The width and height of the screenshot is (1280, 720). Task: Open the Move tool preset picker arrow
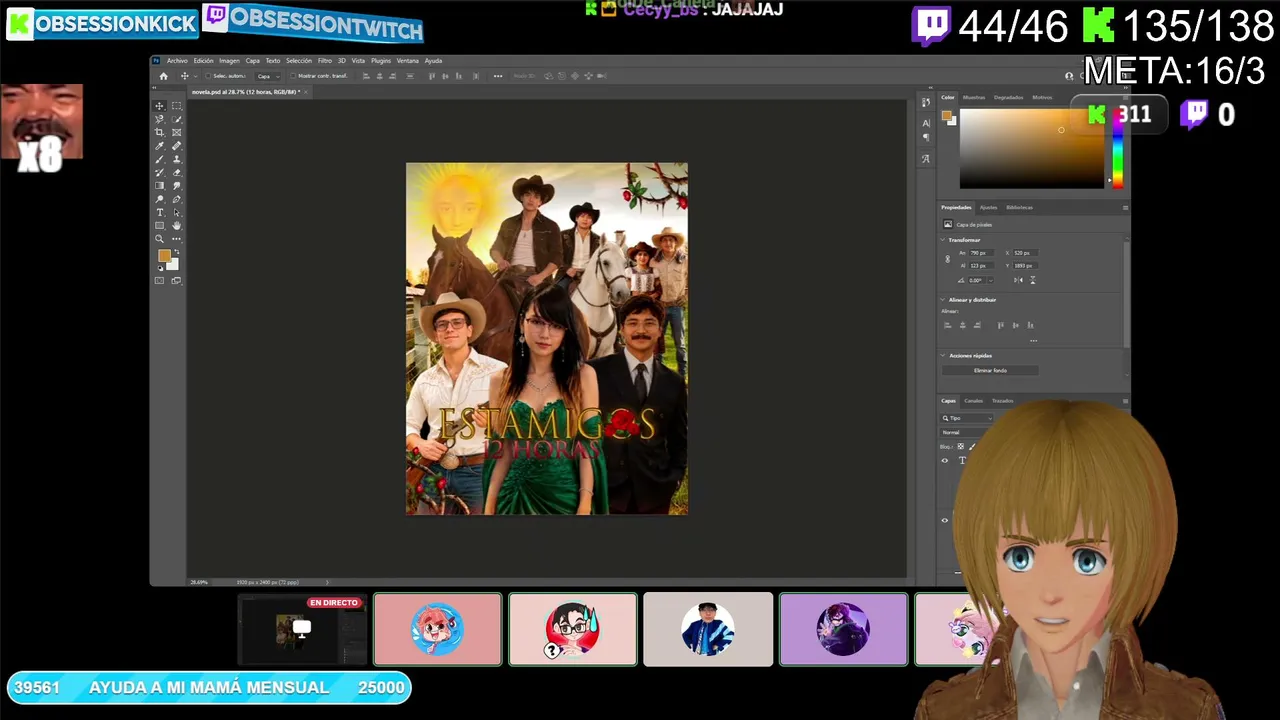tap(194, 76)
